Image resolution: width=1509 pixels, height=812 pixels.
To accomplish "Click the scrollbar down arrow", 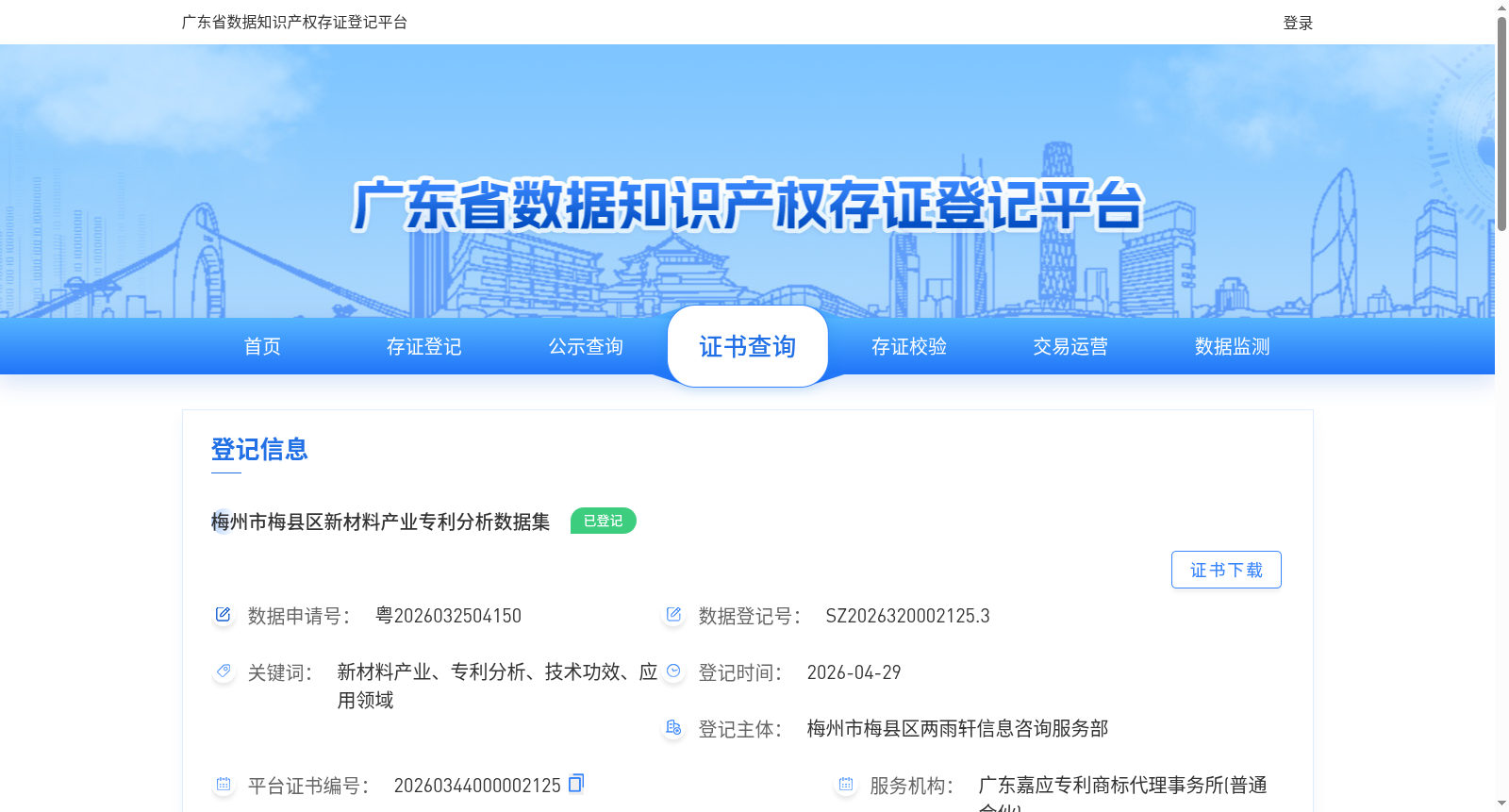I will click(1501, 804).
